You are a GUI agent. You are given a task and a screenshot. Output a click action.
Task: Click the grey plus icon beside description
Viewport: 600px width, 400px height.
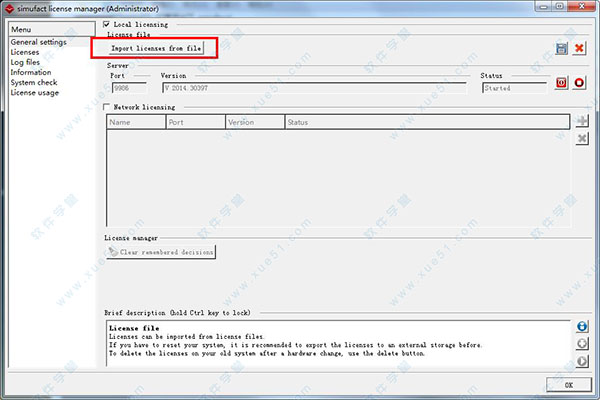(x=582, y=344)
